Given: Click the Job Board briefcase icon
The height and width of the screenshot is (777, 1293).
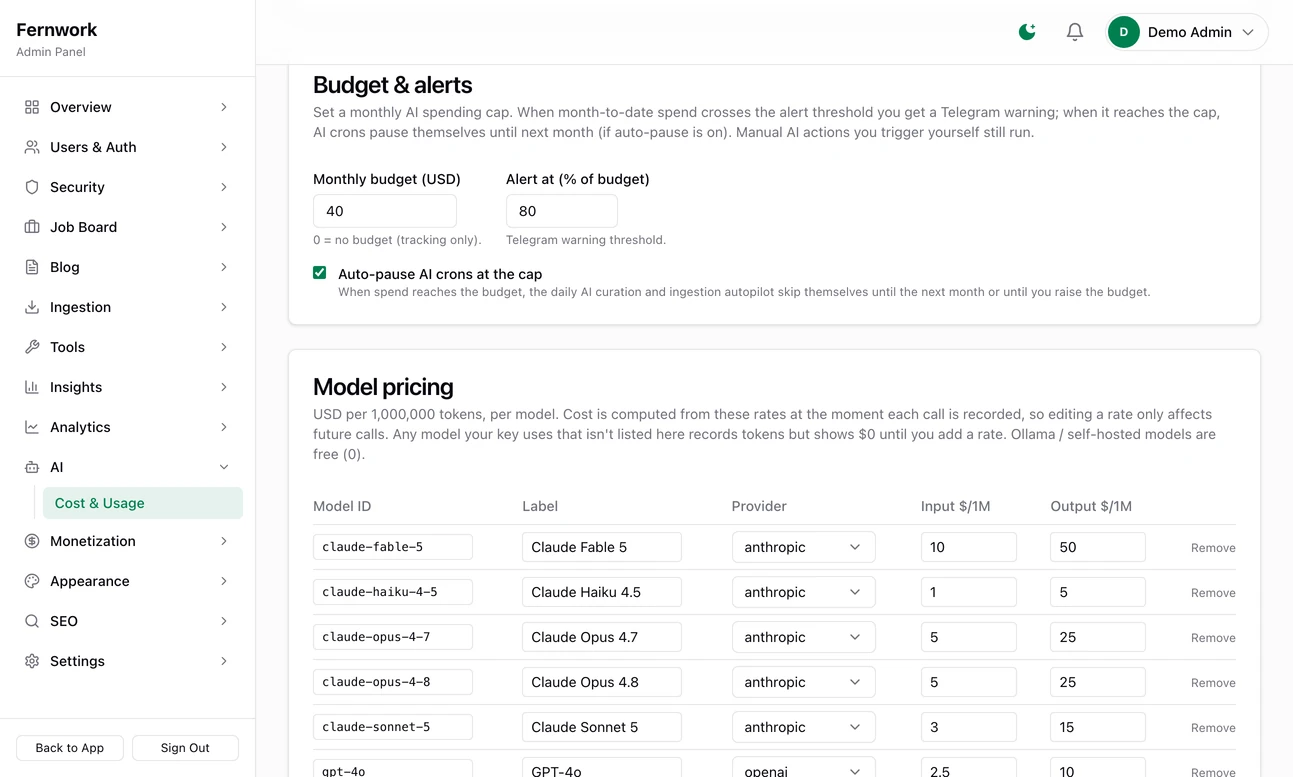Looking at the screenshot, I should [32, 227].
